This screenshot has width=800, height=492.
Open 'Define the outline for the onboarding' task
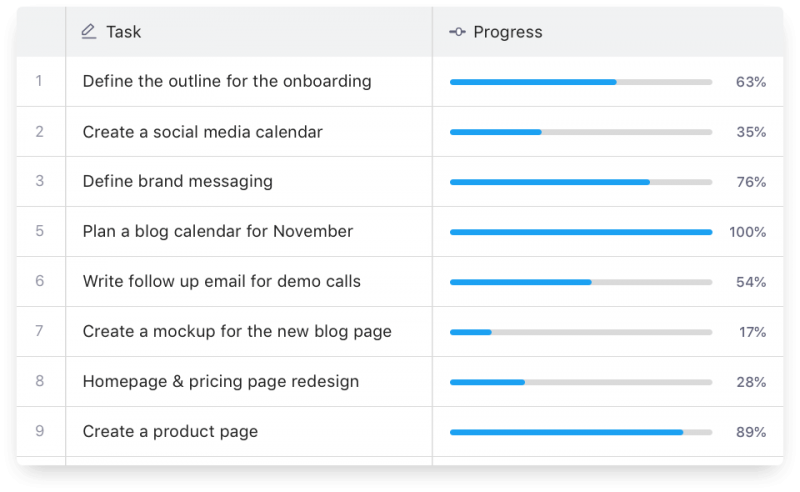pos(227,82)
